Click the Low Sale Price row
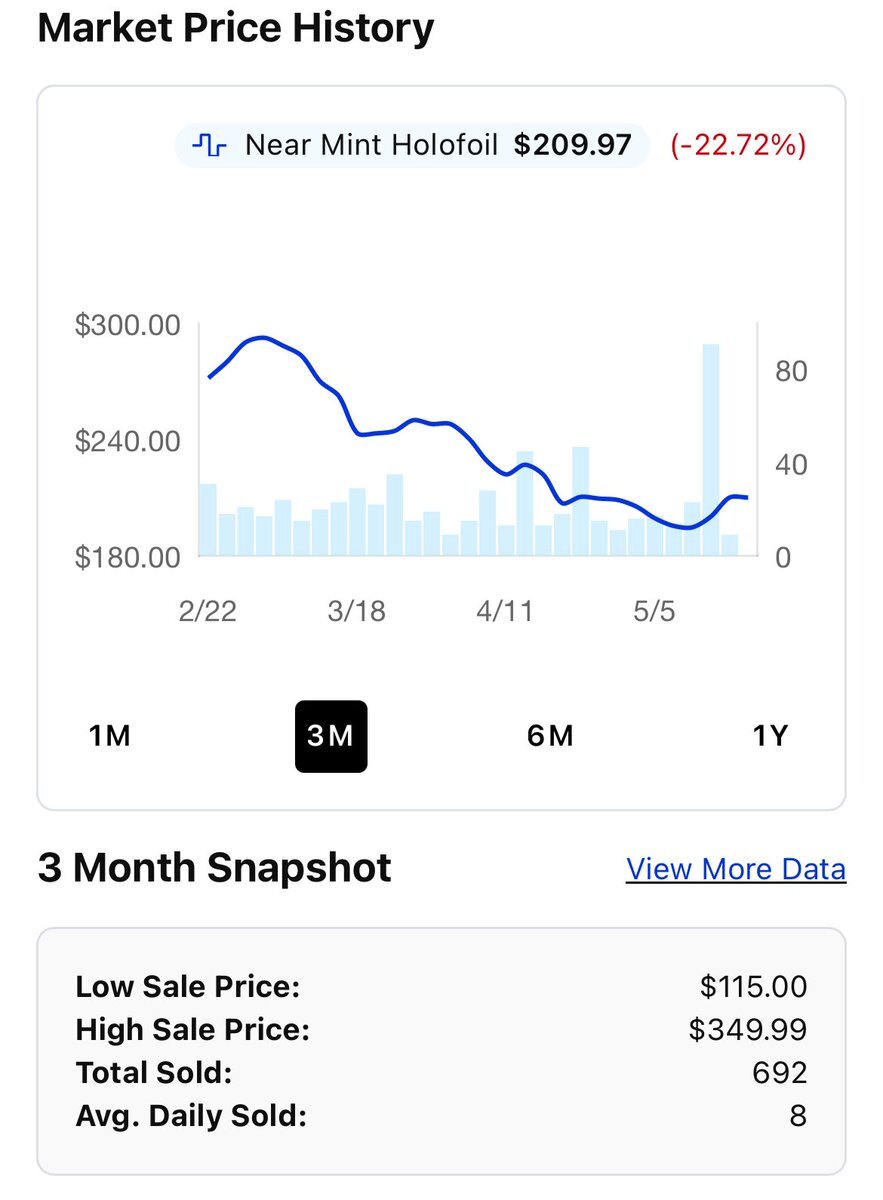The height and width of the screenshot is (1200, 883). (x=441, y=987)
